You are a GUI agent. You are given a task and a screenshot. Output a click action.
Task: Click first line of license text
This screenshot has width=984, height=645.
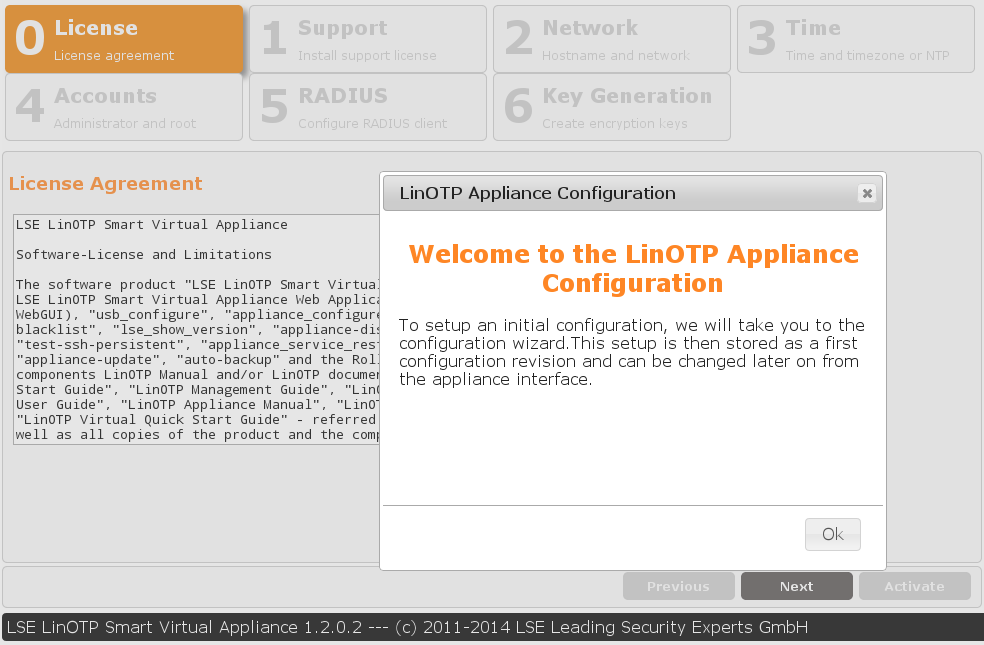click(x=152, y=225)
